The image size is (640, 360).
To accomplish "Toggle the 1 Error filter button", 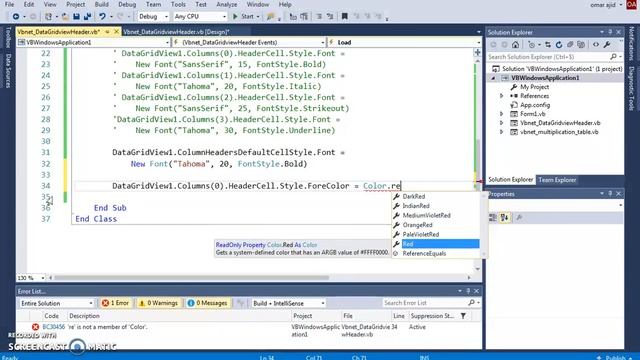I will [116, 303].
